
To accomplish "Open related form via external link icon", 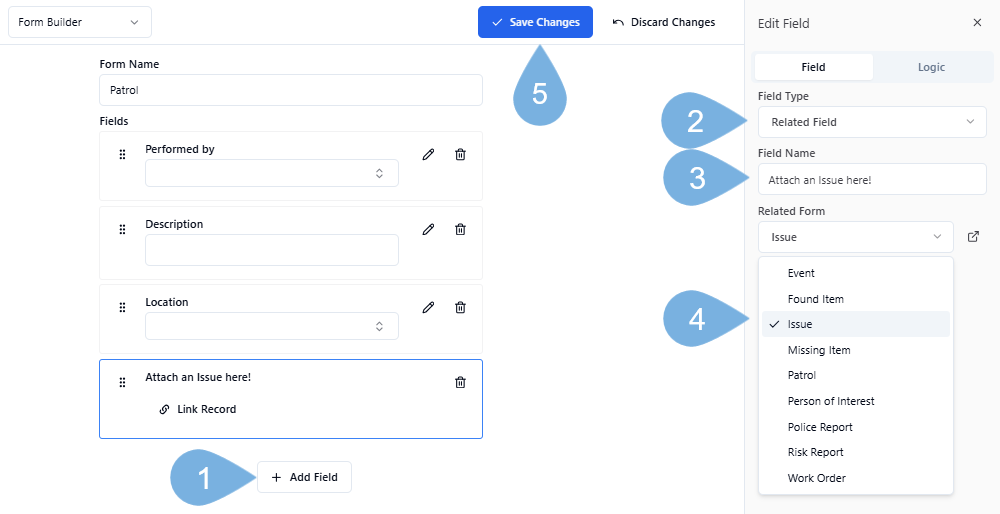I will pos(973,237).
